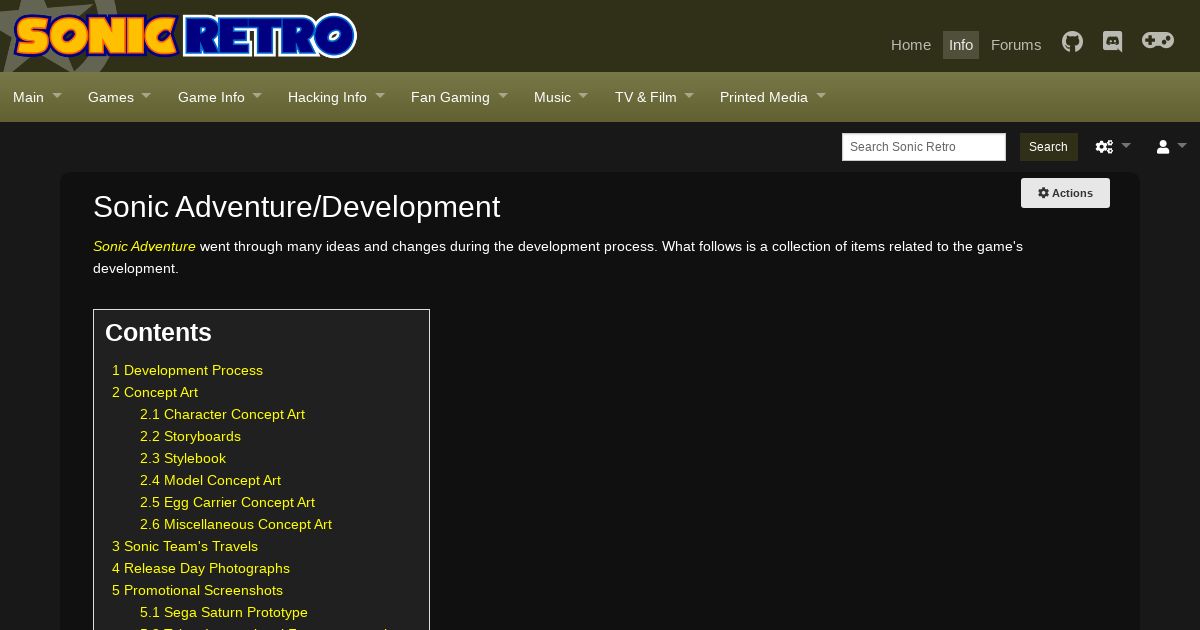
Task: Open the gears settings icon menu
Action: [1113, 146]
